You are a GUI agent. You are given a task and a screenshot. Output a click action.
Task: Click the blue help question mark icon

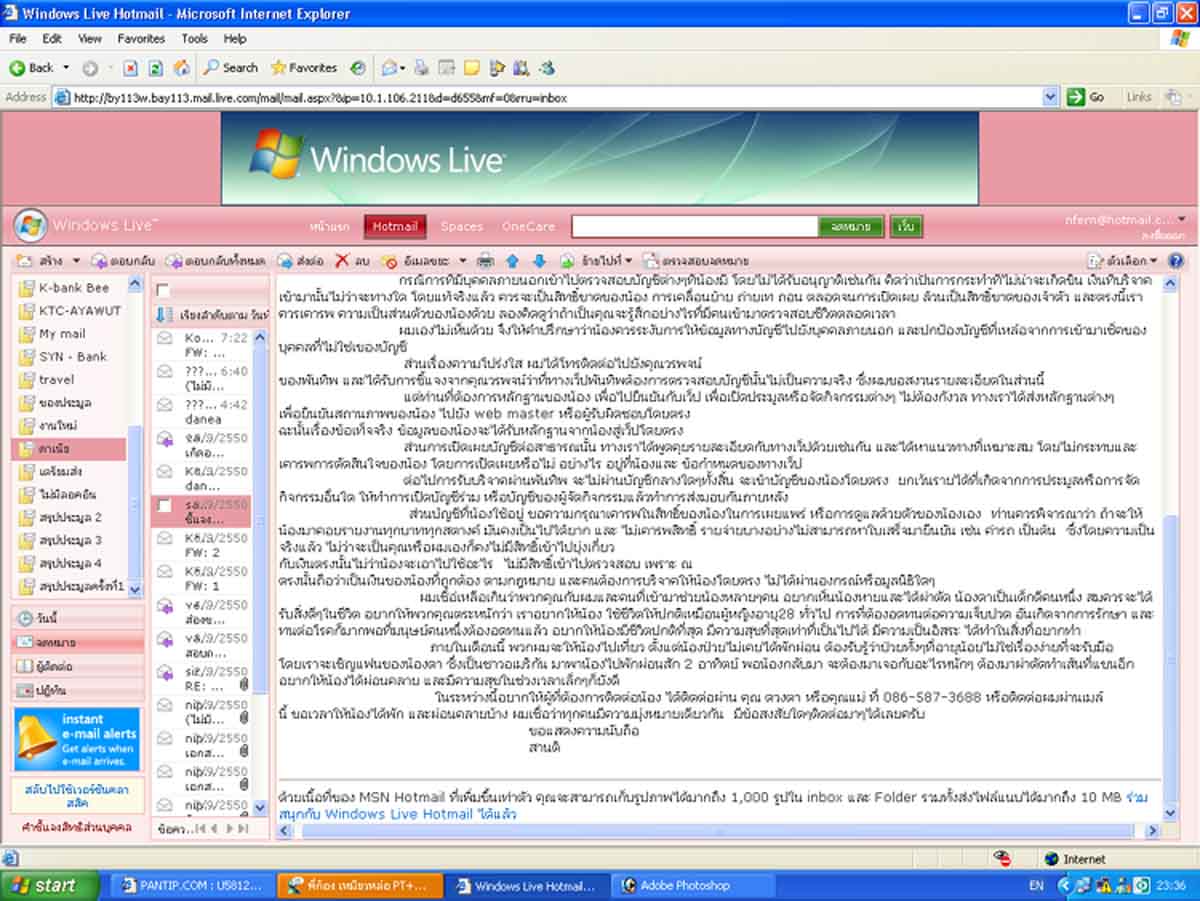[1175, 260]
